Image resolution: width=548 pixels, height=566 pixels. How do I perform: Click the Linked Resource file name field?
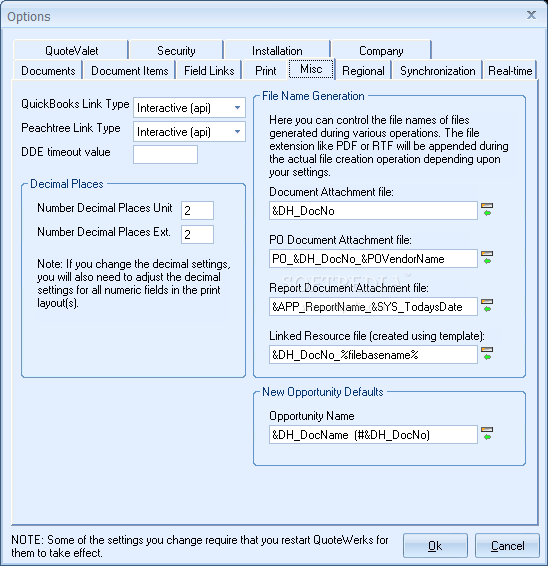click(x=373, y=354)
